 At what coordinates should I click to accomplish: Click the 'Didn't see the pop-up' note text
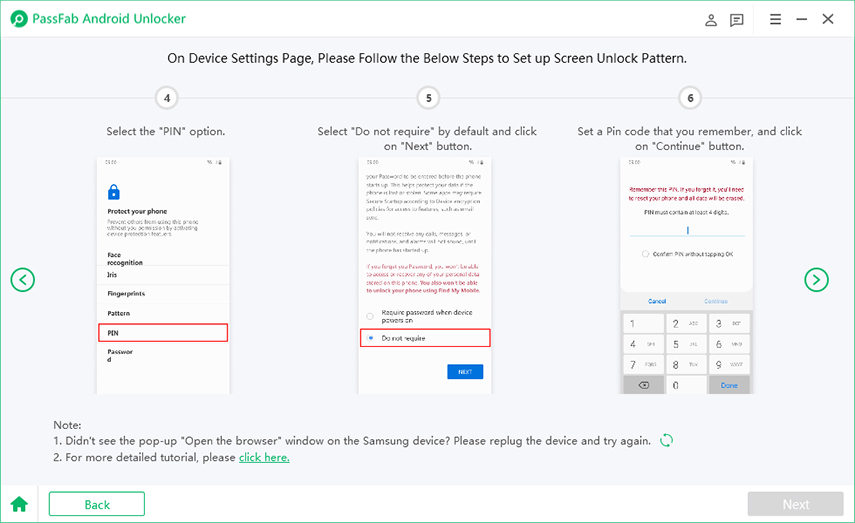pos(352,441)
